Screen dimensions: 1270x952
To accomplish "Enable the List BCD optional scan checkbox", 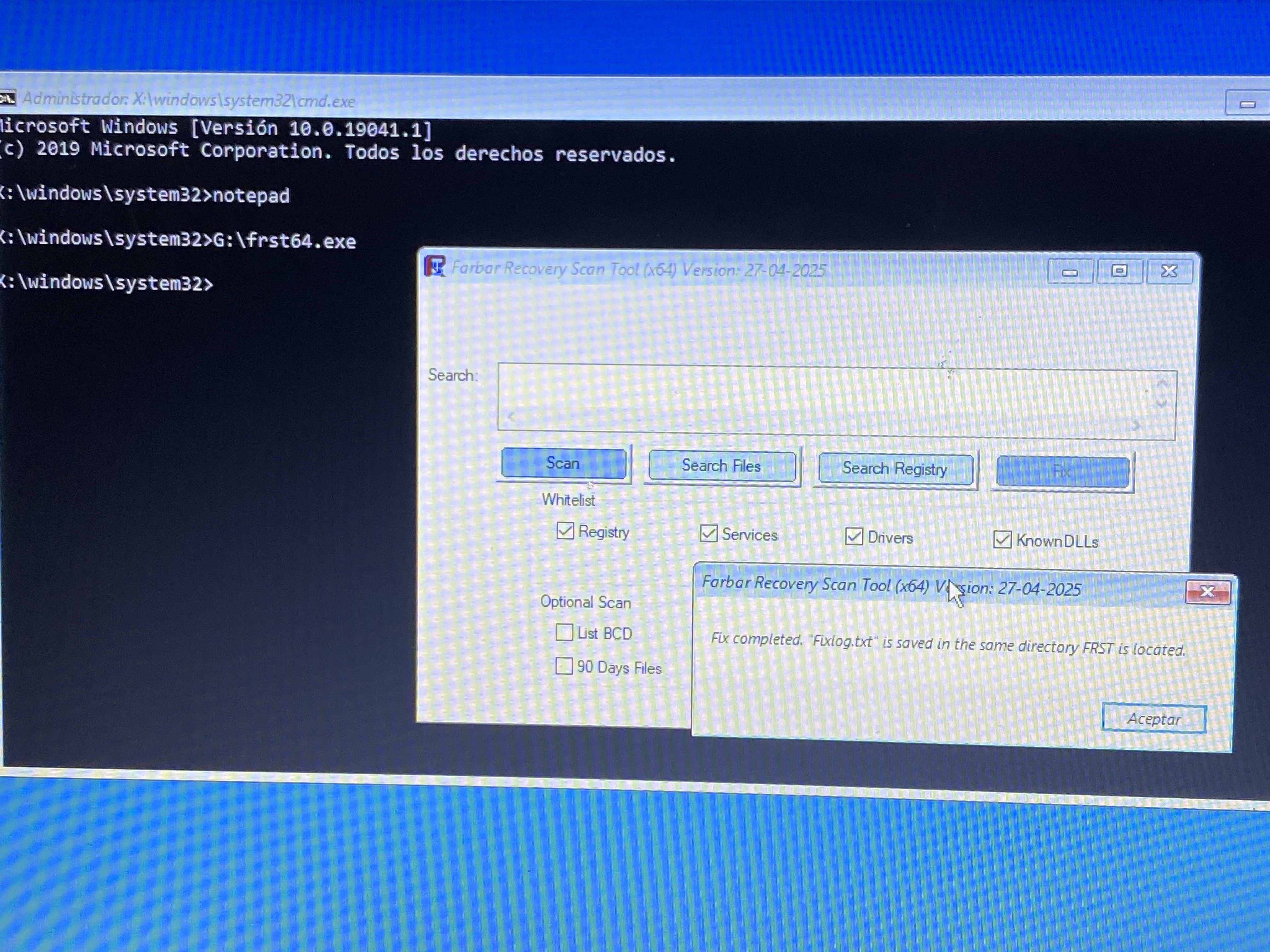I will tap(564, 632).
